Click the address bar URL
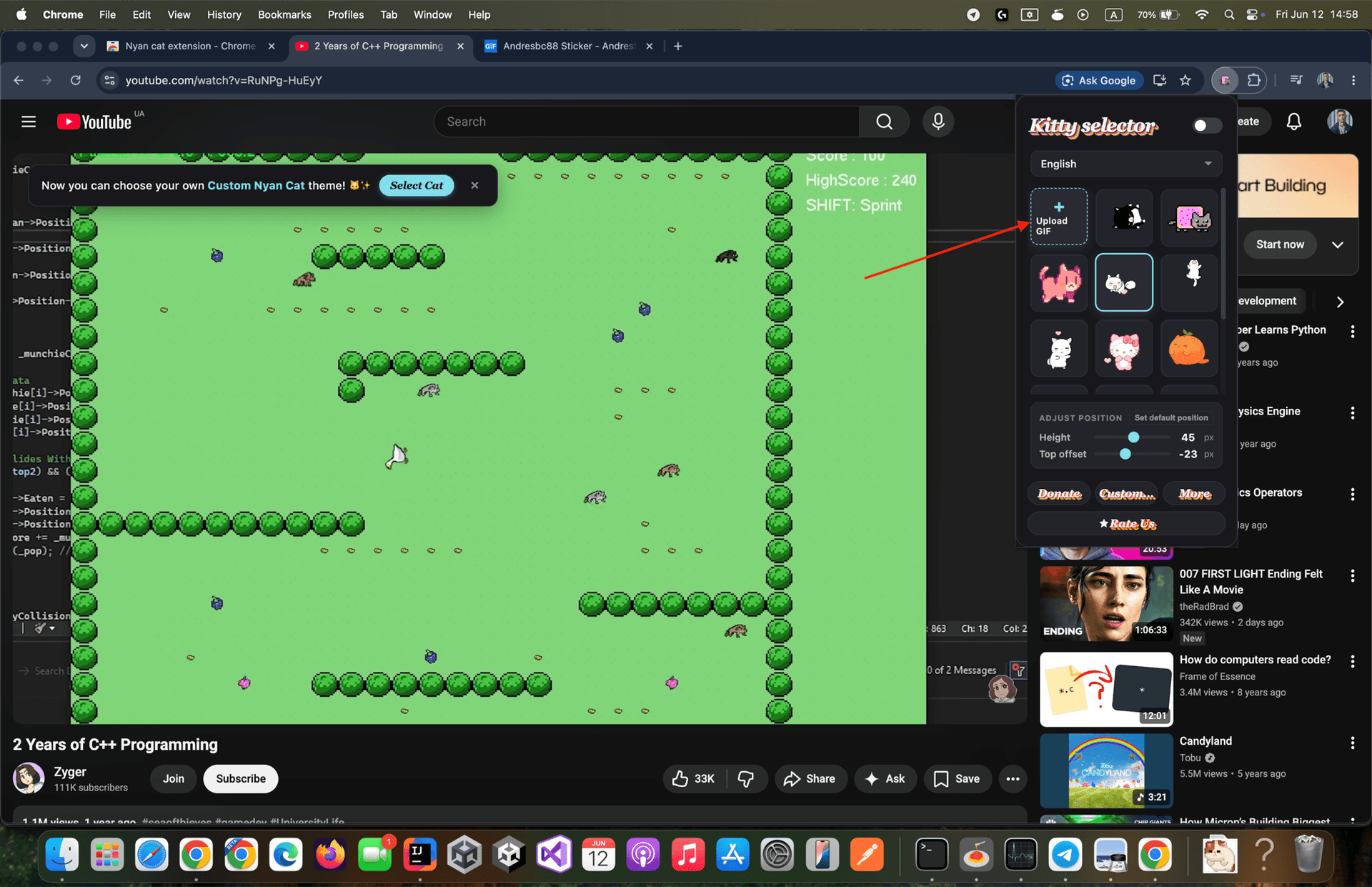 [224, 80]
